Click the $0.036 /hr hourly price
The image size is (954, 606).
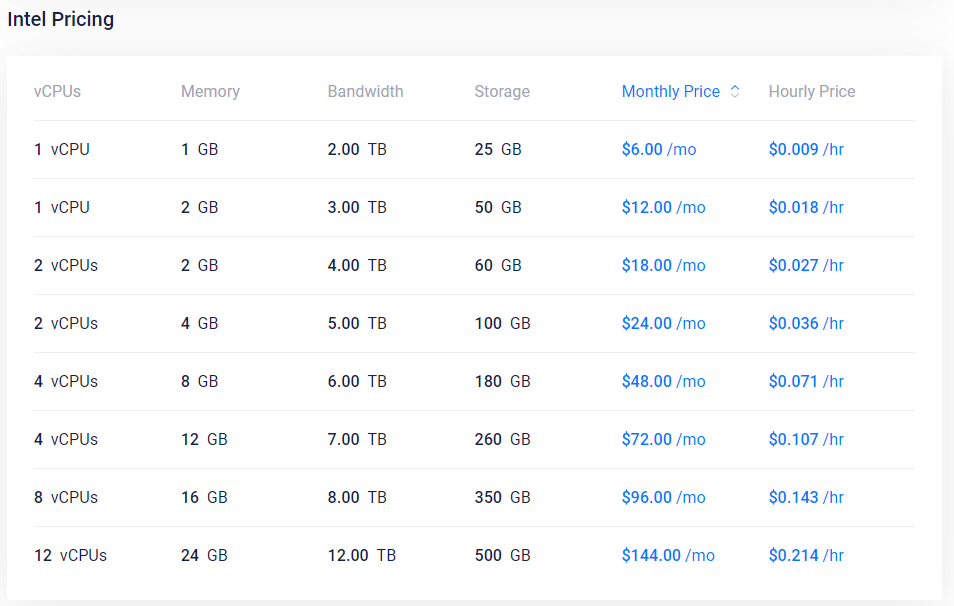[x=806, y=323]
